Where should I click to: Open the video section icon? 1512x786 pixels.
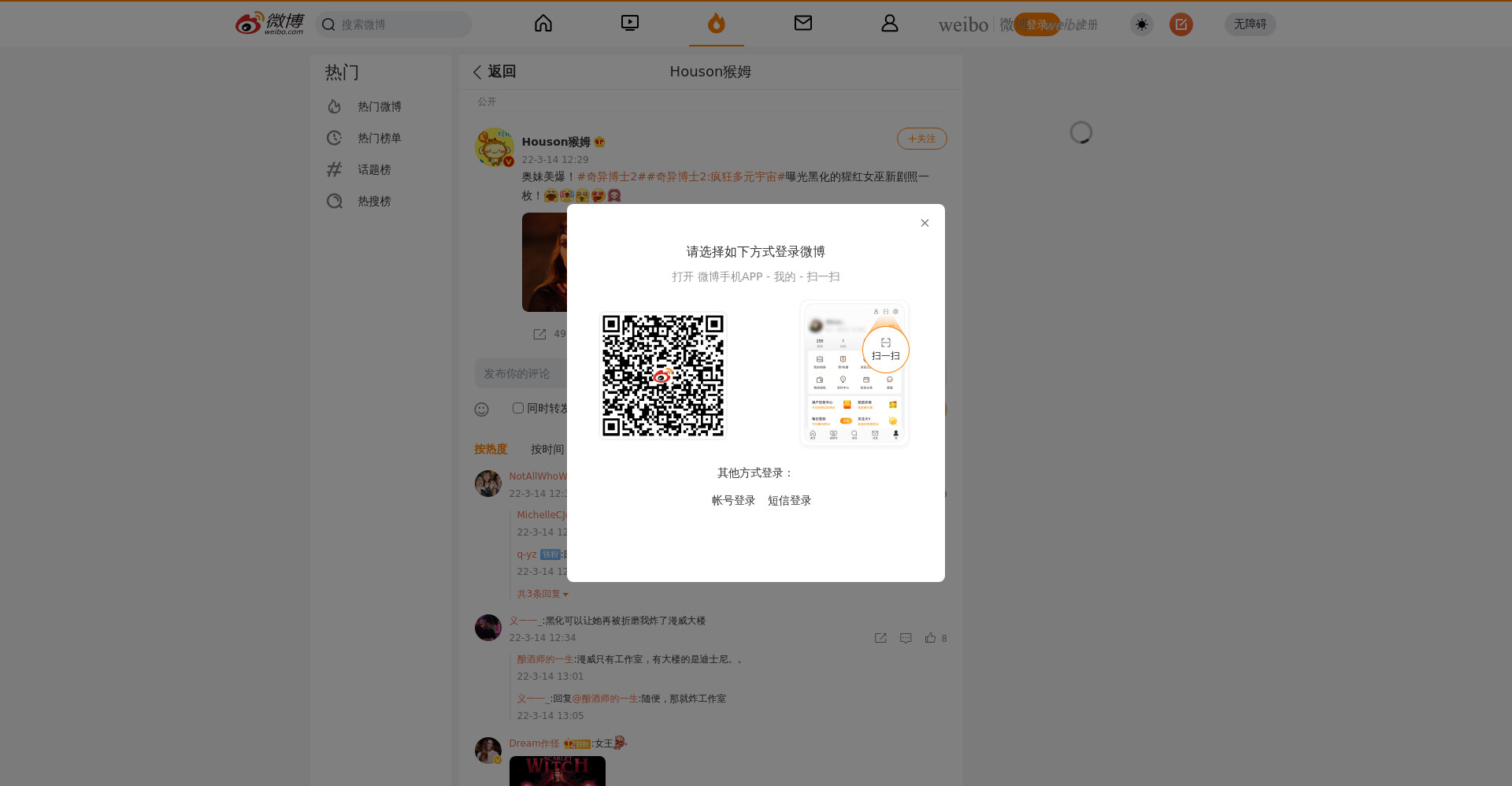pos(630,24)
